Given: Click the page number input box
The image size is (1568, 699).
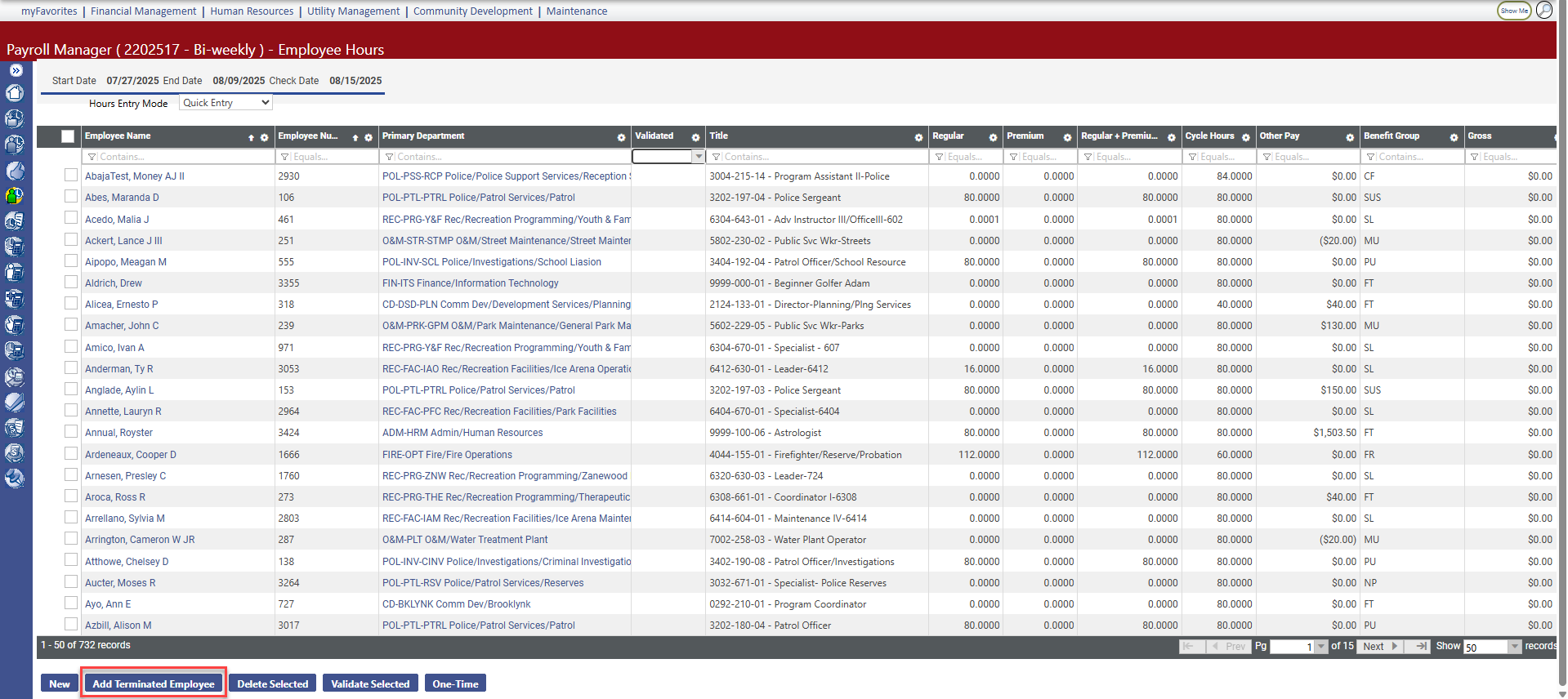Looking at the screenshot, I should (1292, 647).
